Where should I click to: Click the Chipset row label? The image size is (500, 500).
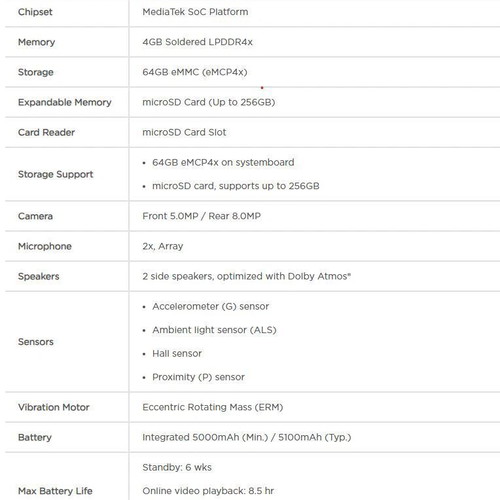point(35,12)
